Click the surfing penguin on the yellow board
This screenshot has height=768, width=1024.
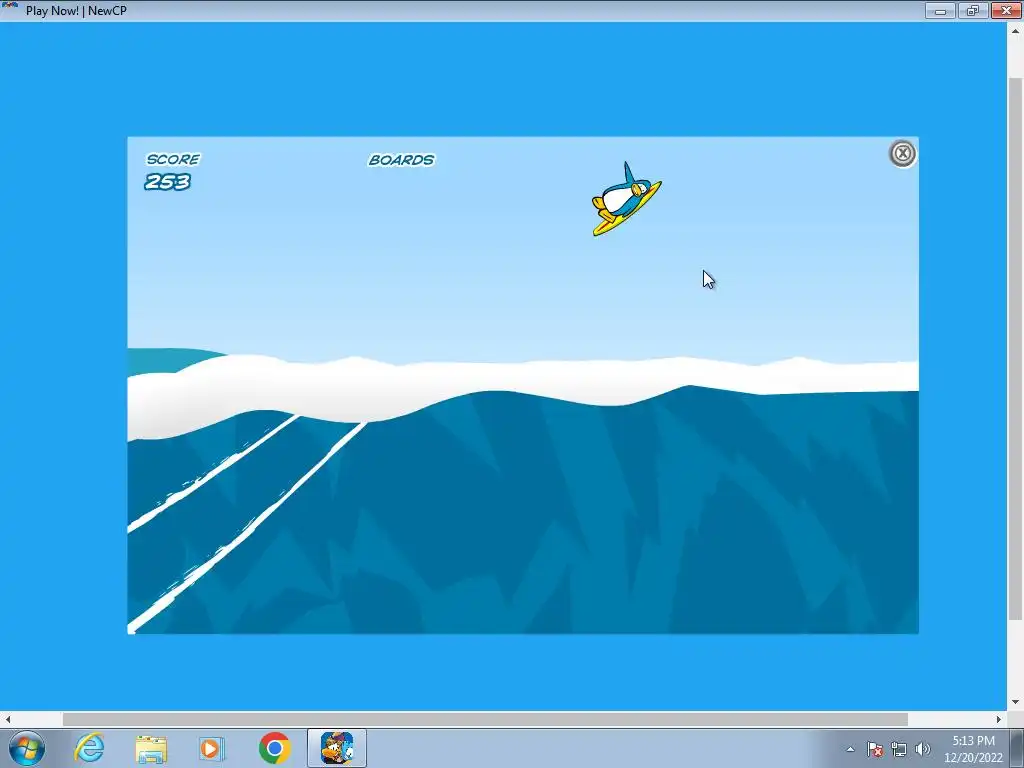point(626,199)
